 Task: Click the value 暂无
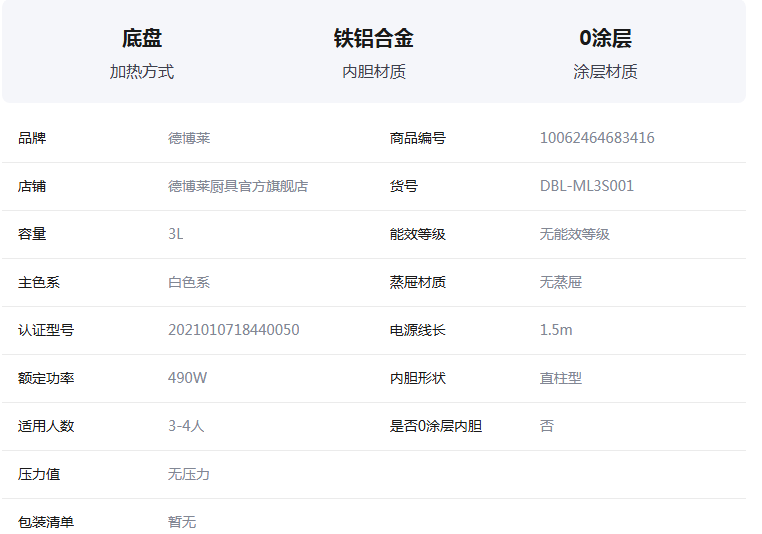182,523
